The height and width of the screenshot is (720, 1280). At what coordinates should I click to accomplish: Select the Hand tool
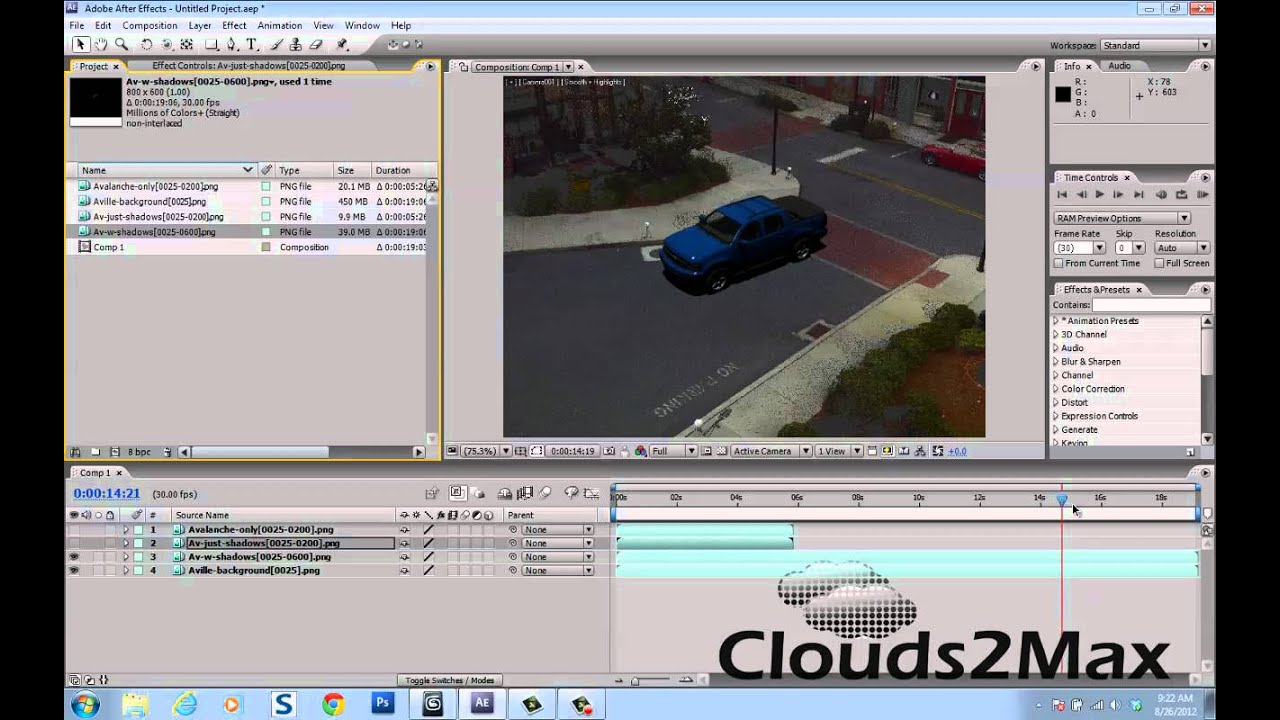point(101,44)
